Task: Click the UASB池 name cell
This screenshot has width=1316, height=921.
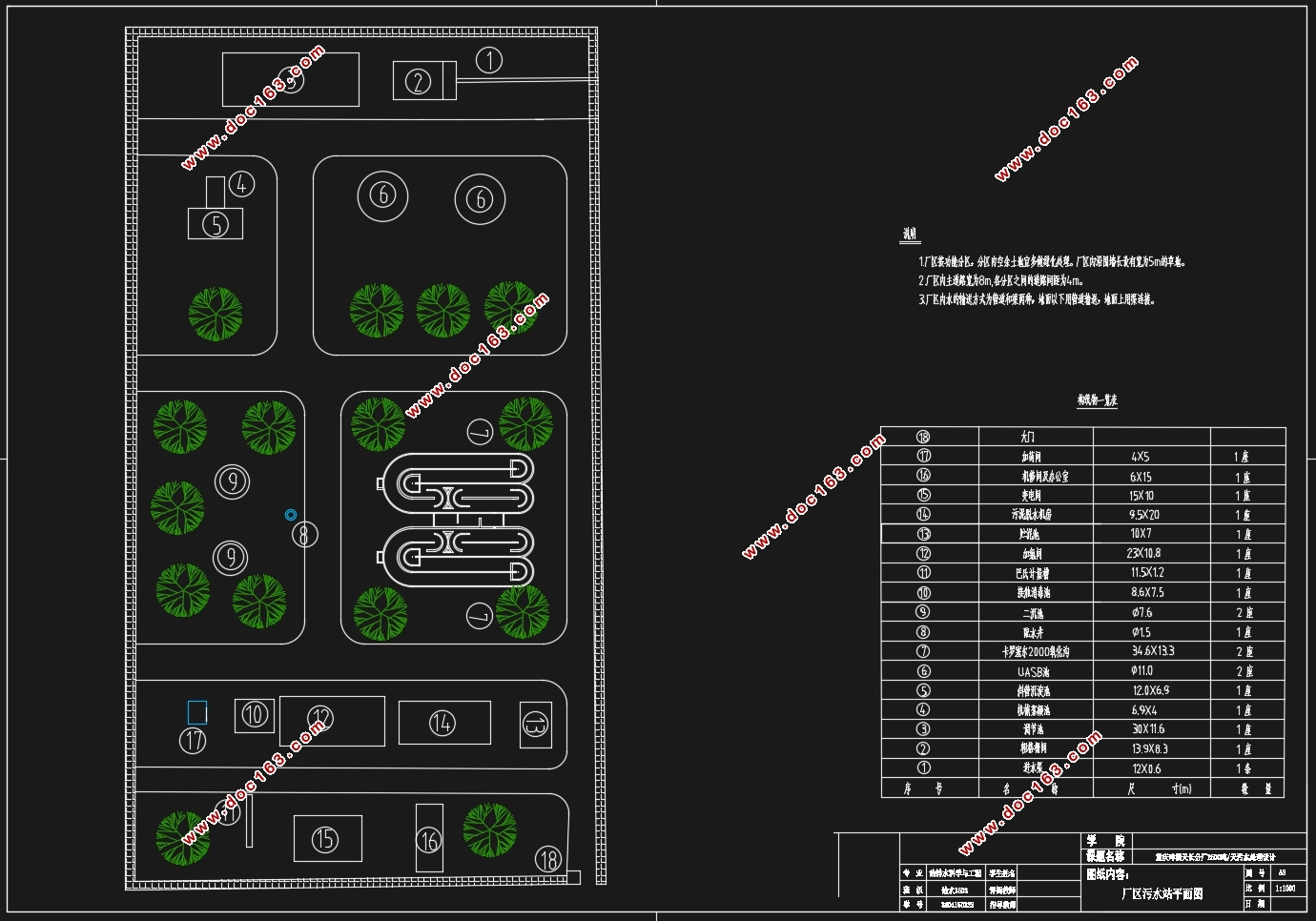Action: 1036,671
